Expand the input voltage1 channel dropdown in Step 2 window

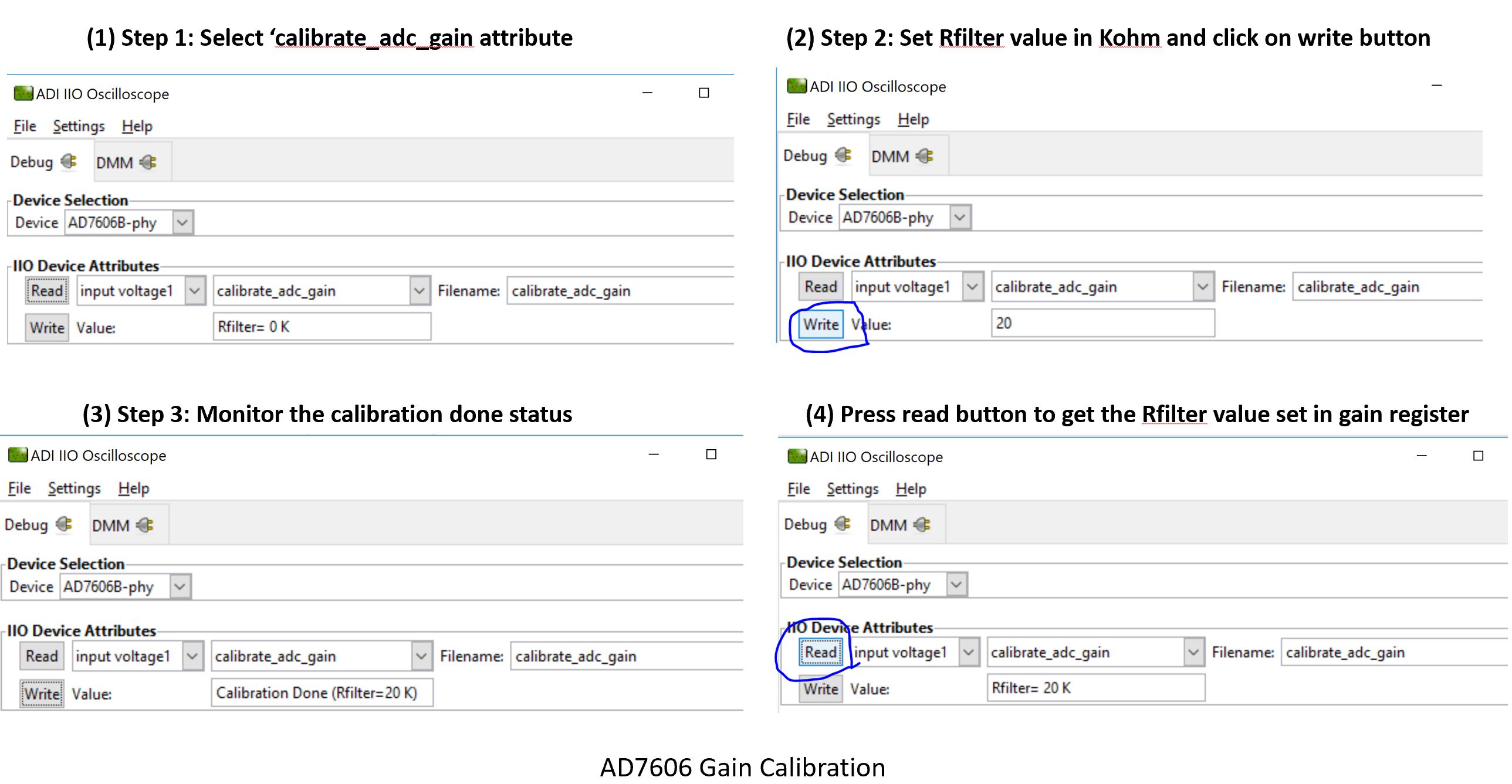pyautogui.click(x=972, y=286)
